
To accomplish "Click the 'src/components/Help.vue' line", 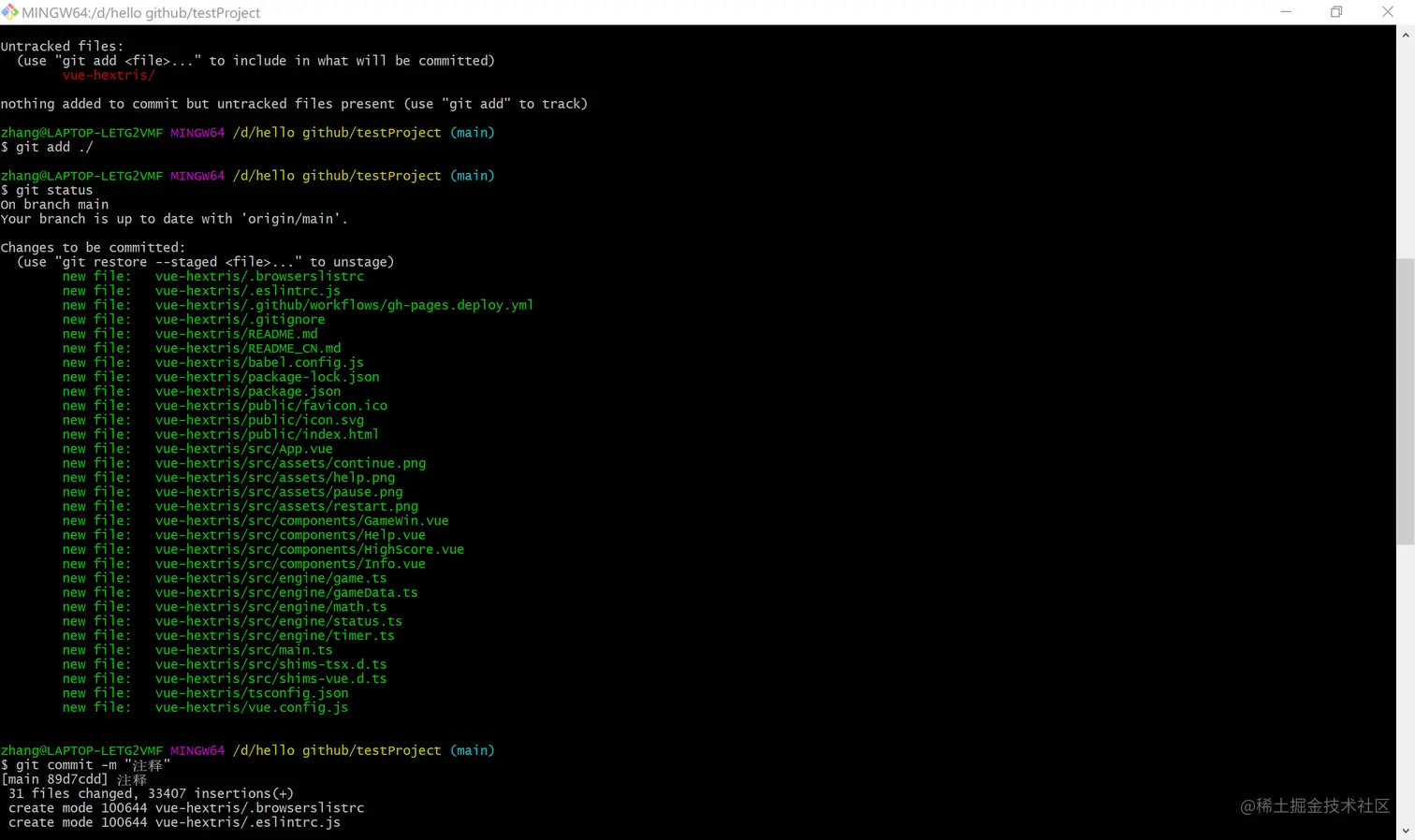I will [x=244, y=535].
